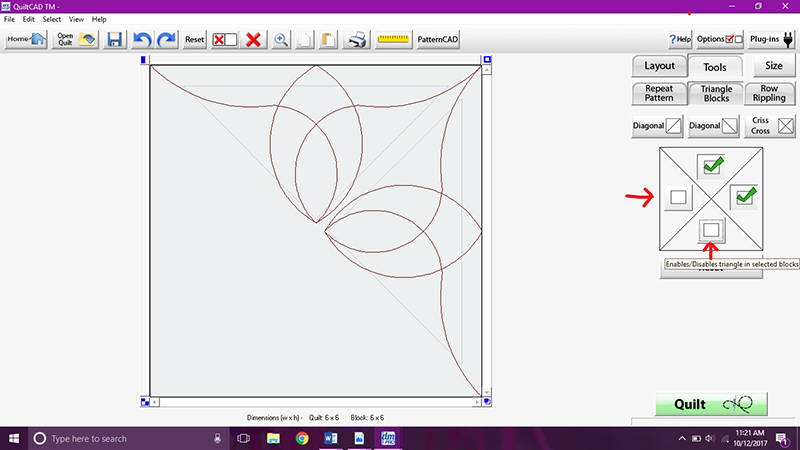Enable the bottom triangle checkbox

[x=711, y=230]
